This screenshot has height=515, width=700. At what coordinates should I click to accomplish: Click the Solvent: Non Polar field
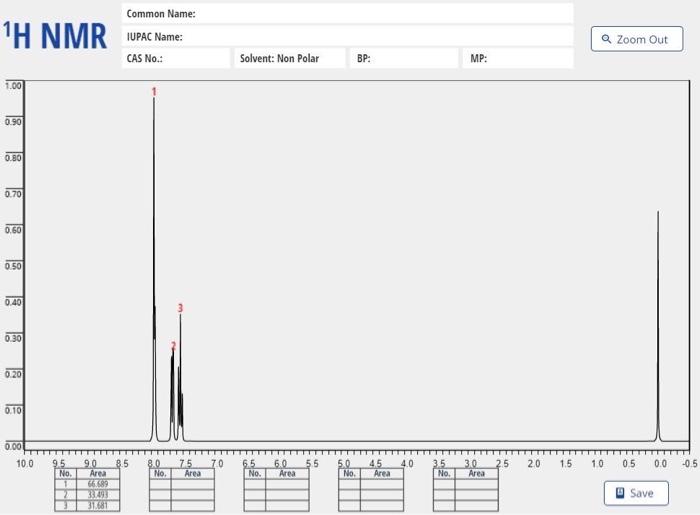pyautogui.click(x=290, y=58)
